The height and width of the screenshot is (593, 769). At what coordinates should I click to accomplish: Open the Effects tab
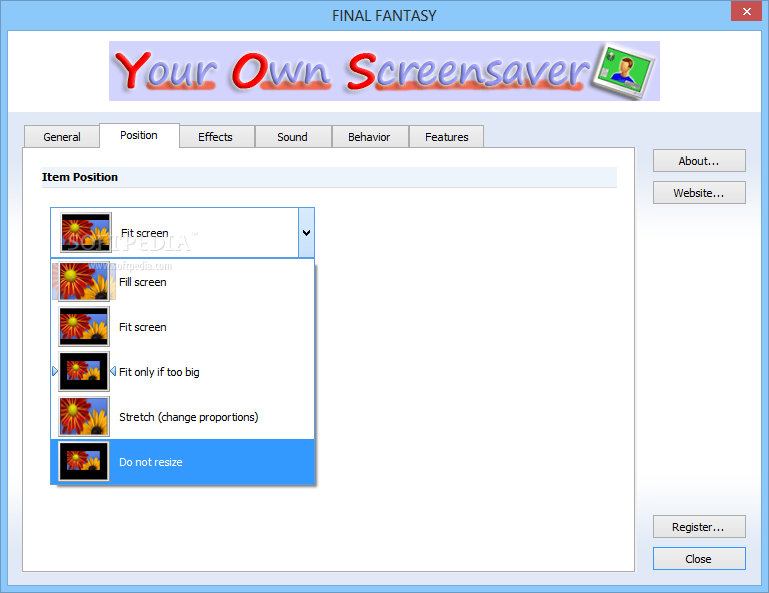[215, 137]
